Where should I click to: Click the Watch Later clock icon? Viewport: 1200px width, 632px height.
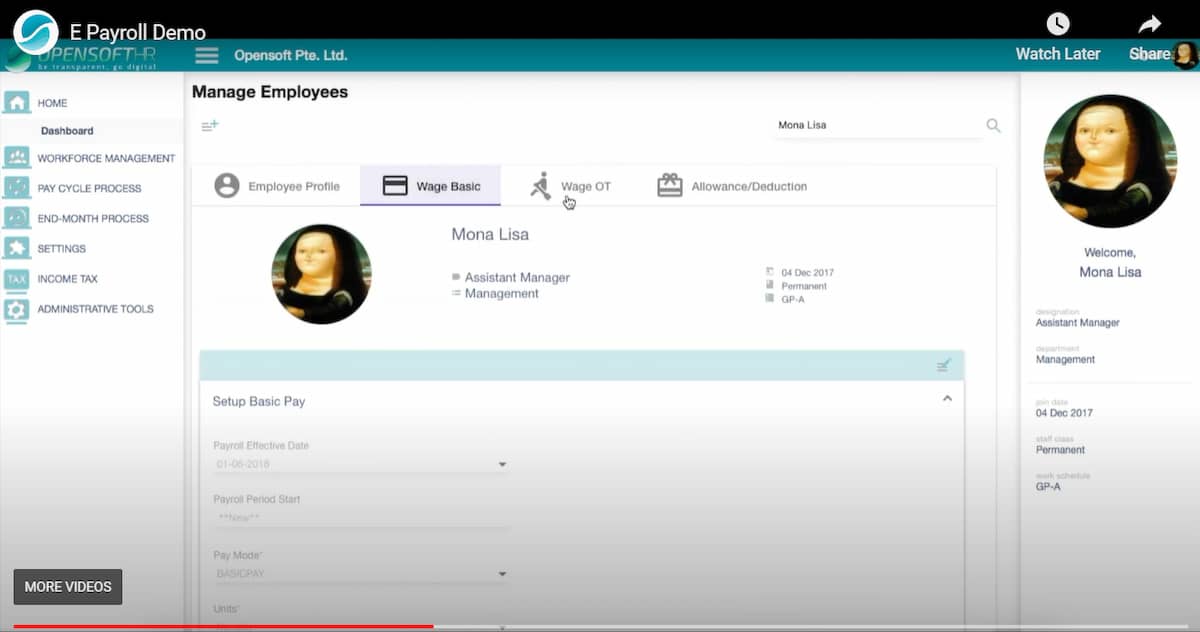coord(1057,23)
